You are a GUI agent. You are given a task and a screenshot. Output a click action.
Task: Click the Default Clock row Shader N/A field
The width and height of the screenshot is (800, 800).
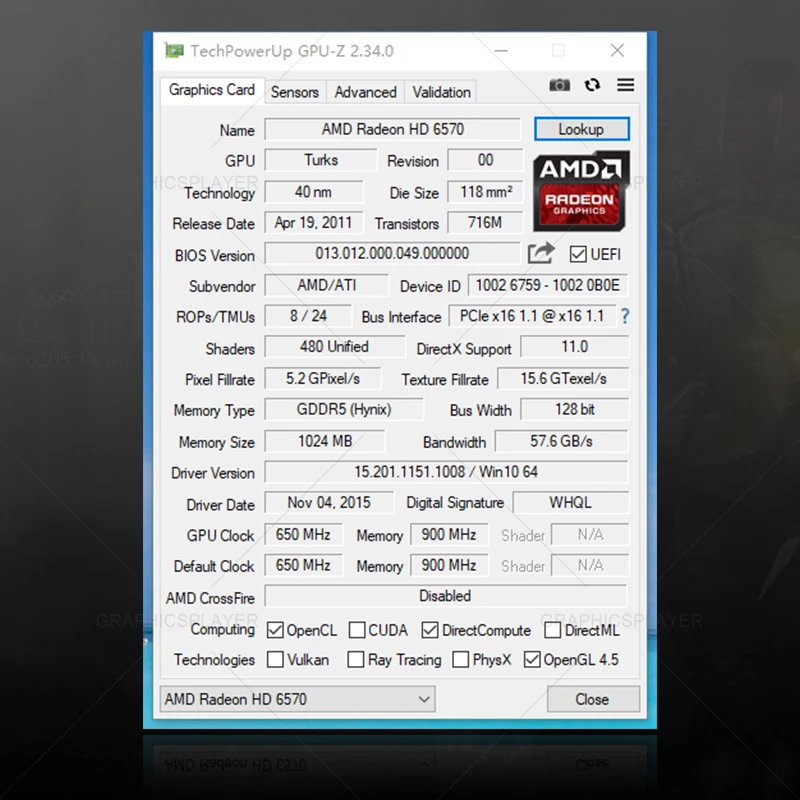tap(590, 565)
